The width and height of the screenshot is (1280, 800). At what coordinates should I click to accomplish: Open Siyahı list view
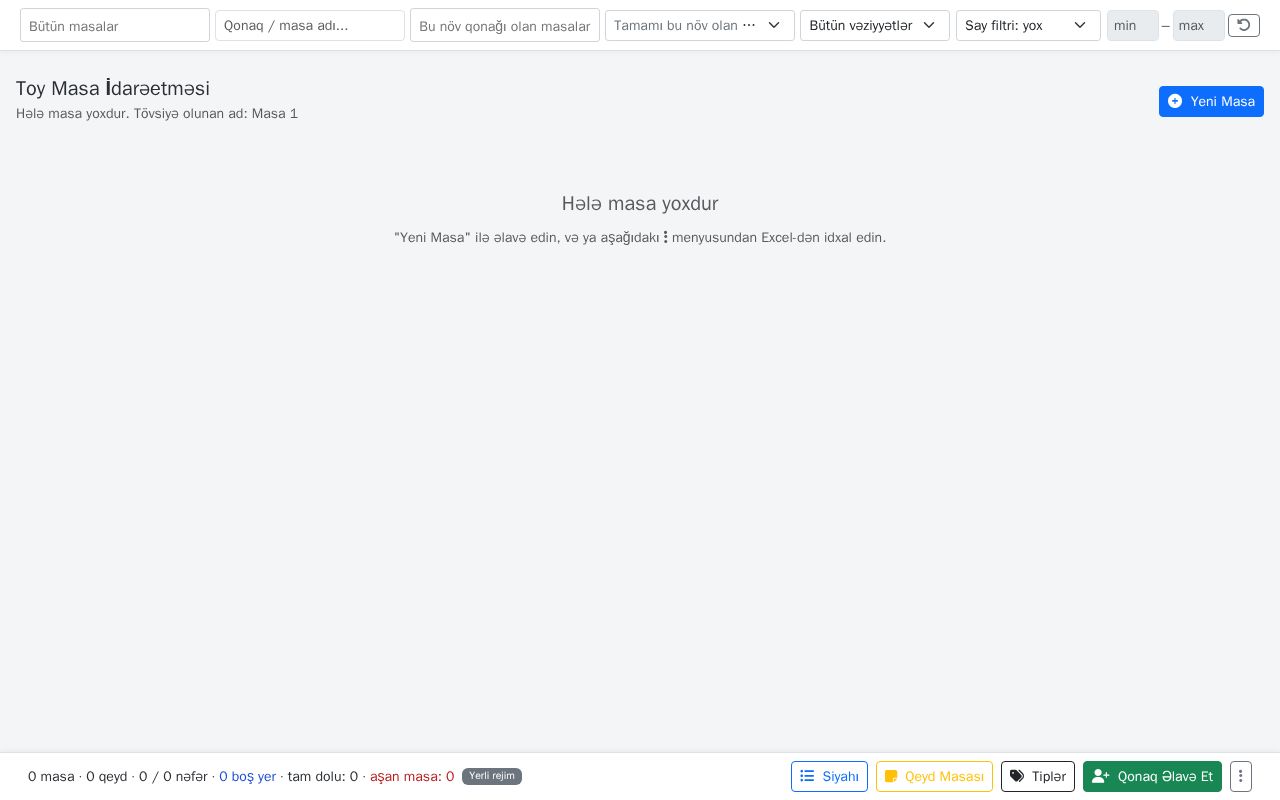[829, 776]
